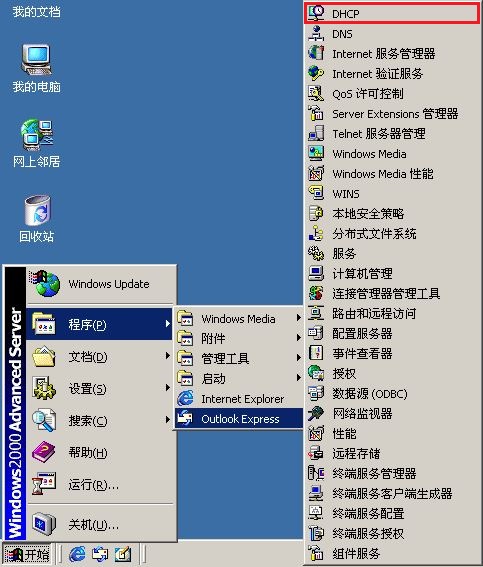Expand the 附件 submenu
483x567 pixels.
(x=239, y=338)
